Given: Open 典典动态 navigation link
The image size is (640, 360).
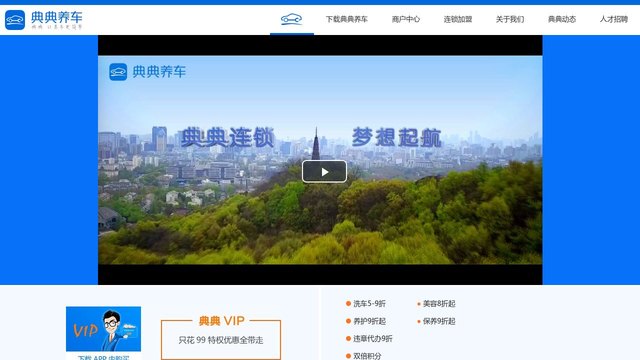Looking at the screenshot, I should coord(562,19).
